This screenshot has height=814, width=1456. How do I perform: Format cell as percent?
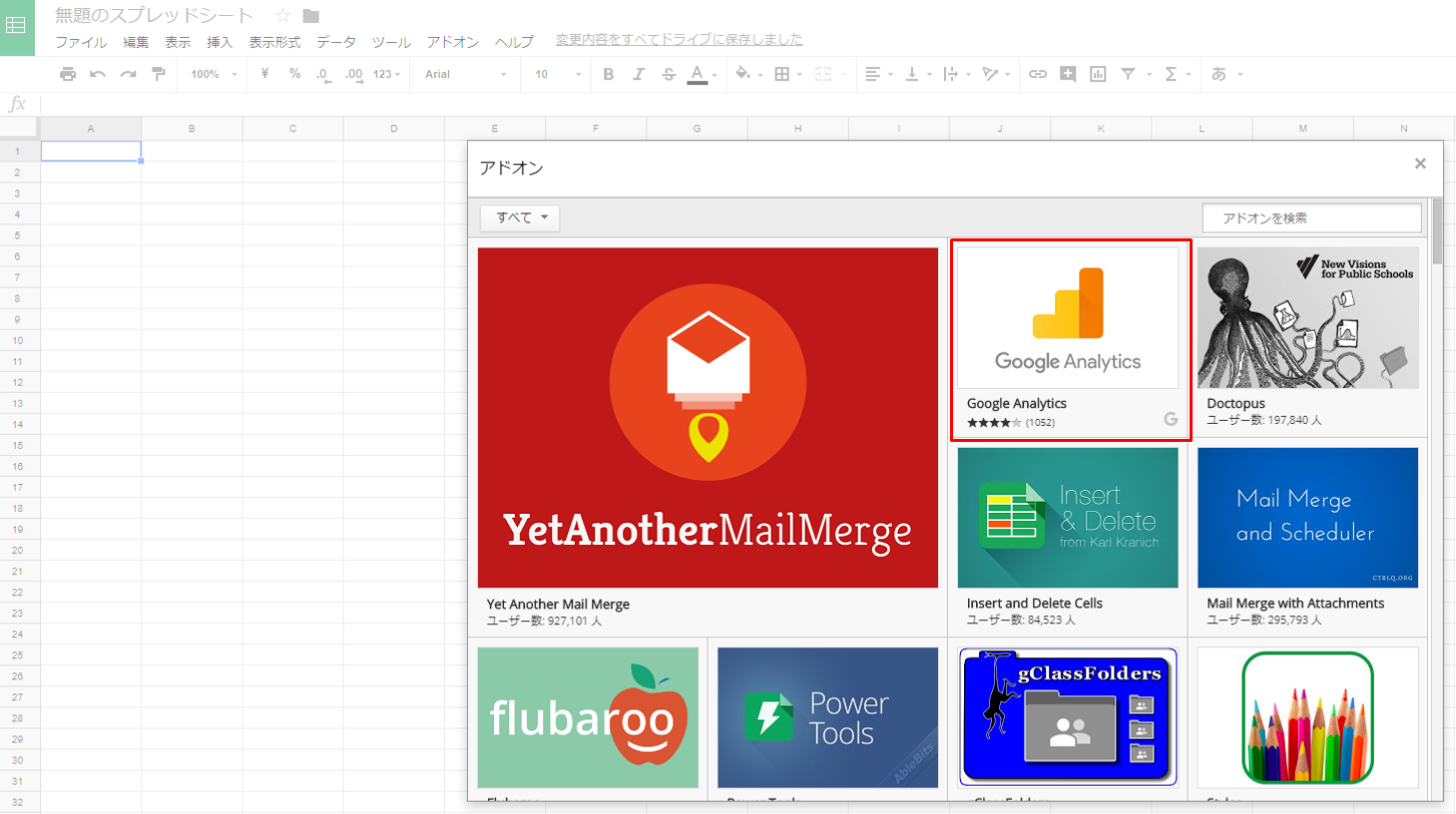click(294, 74)
